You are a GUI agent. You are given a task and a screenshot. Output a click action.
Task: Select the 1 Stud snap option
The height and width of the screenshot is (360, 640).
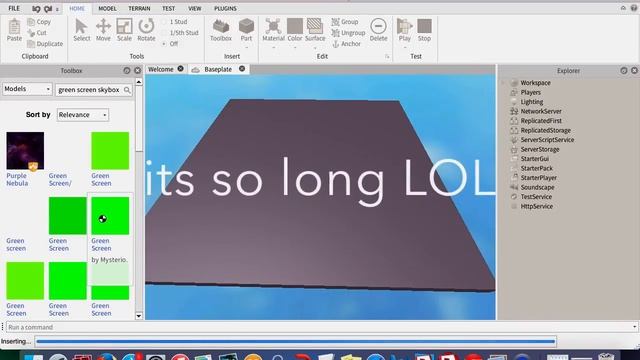click(x=174, y=22)
